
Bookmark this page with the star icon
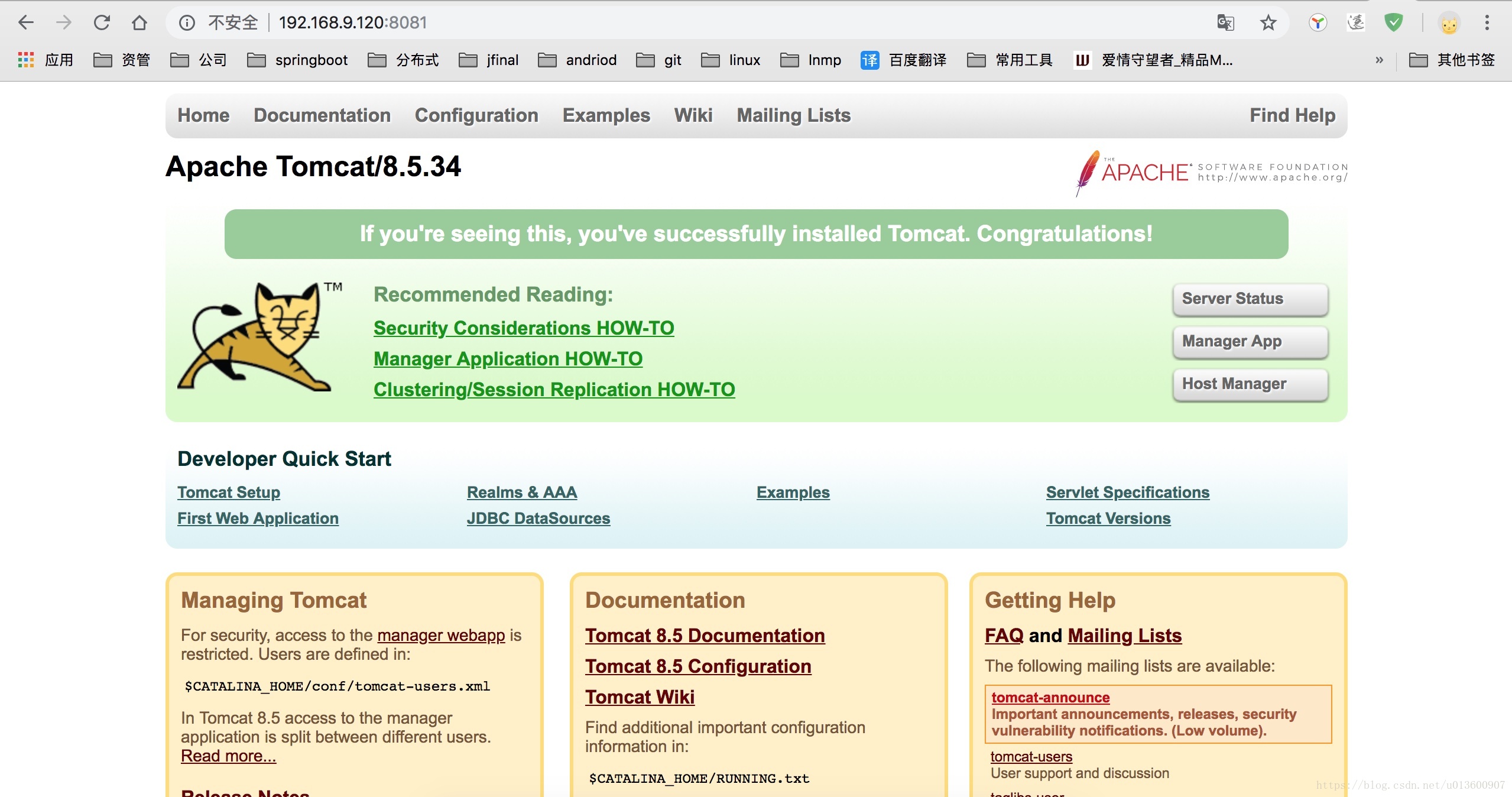1268,22
